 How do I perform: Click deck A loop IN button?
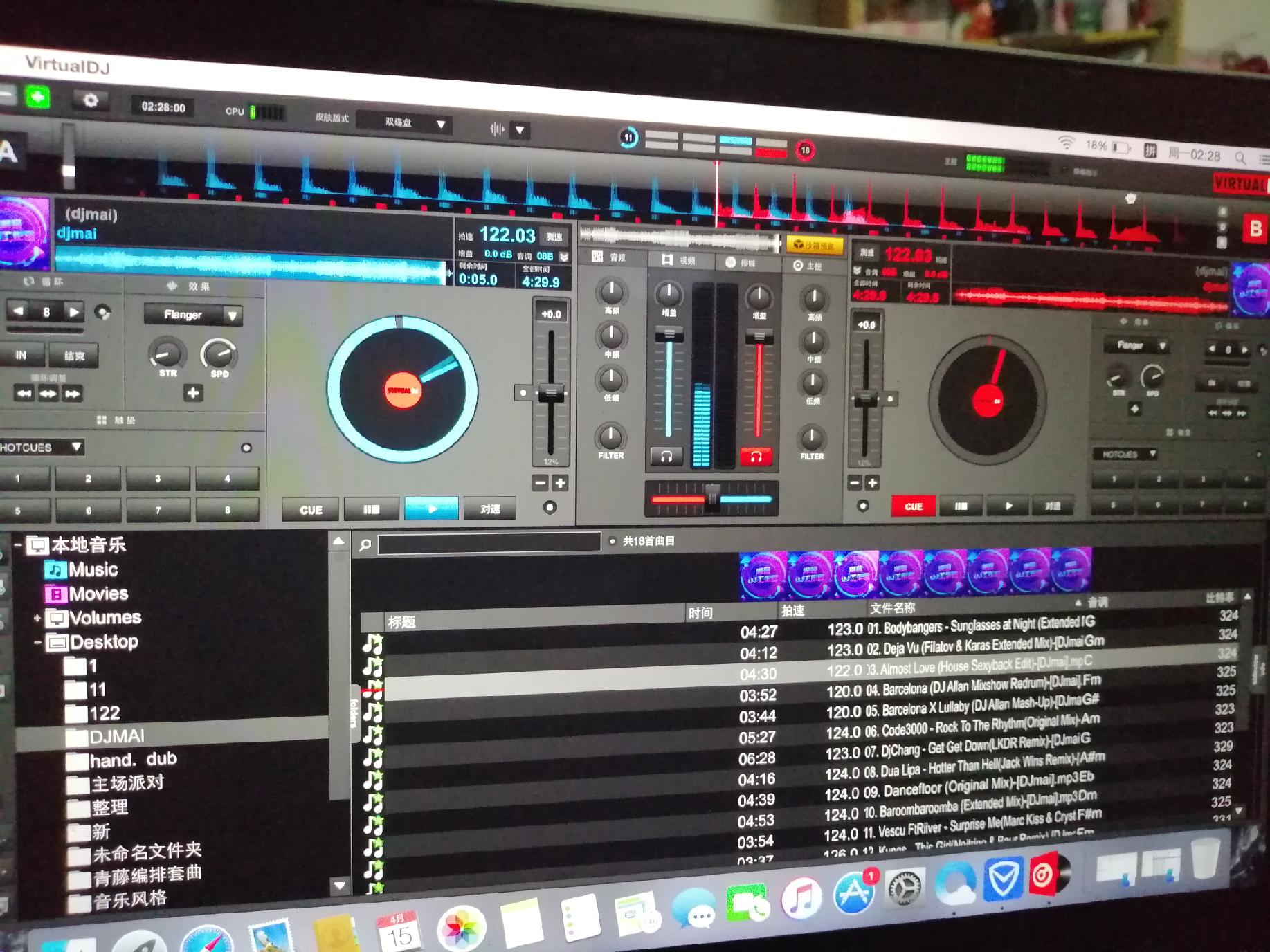point(21,355)
